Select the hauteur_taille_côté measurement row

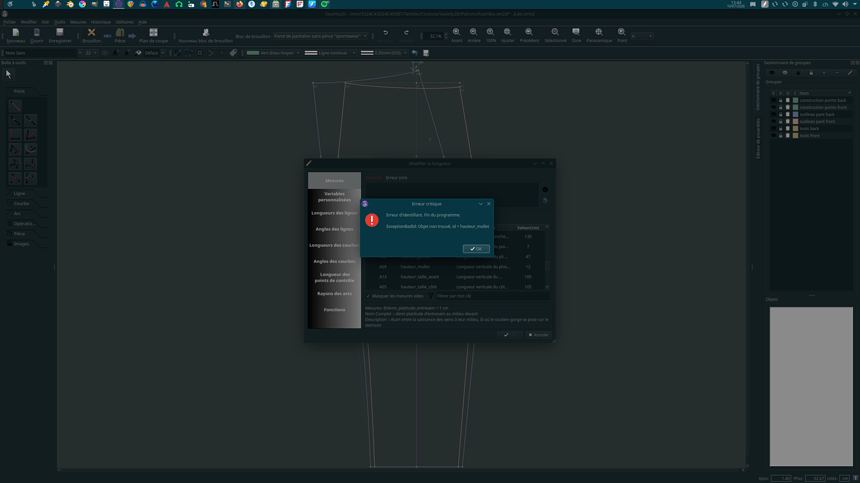[455, 287]
